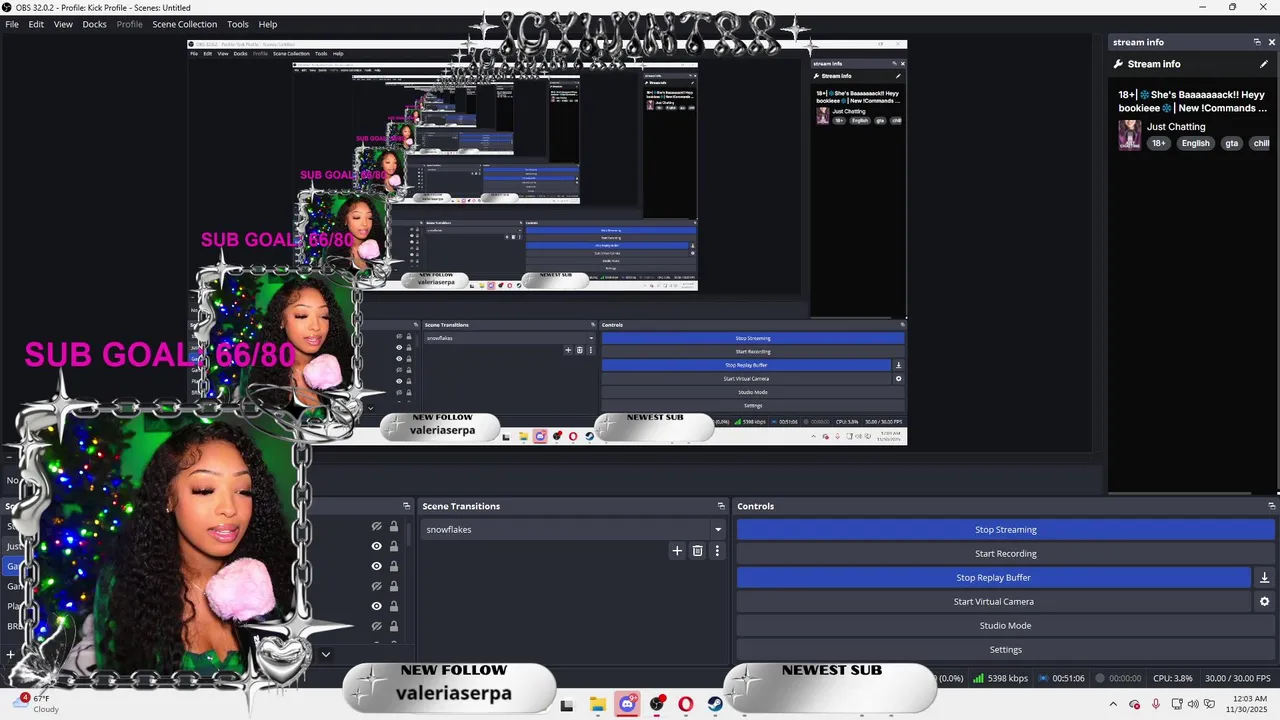
Task: Float the Scene Transitions dock via its header icon
Action: [721, 506]
